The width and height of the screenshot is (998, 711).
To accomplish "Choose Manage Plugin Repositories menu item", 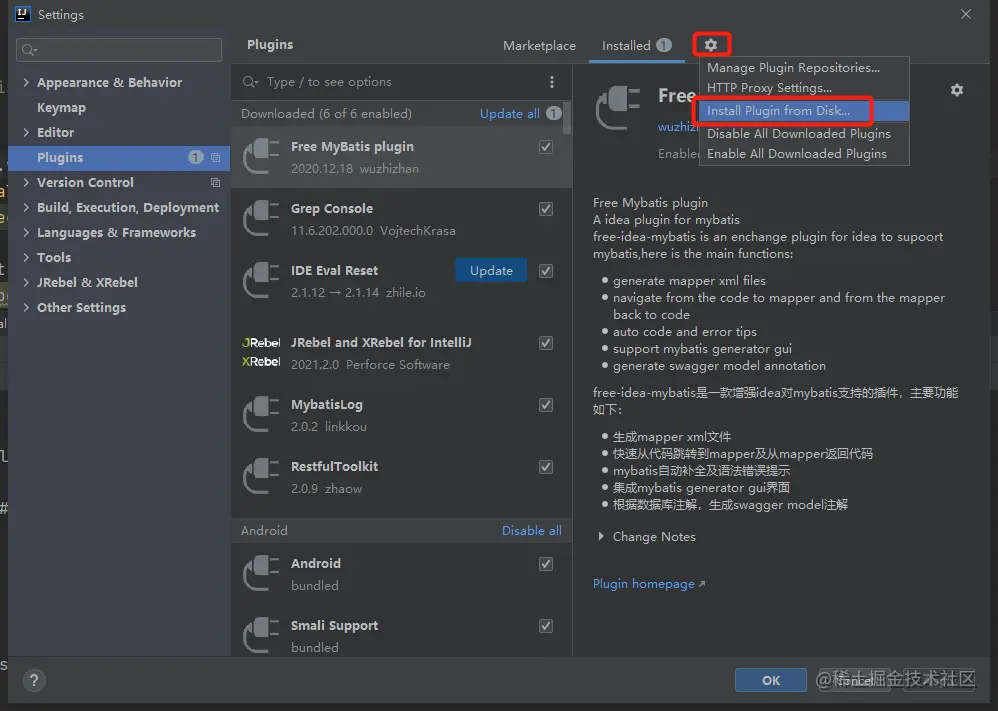I will [805, 67].
